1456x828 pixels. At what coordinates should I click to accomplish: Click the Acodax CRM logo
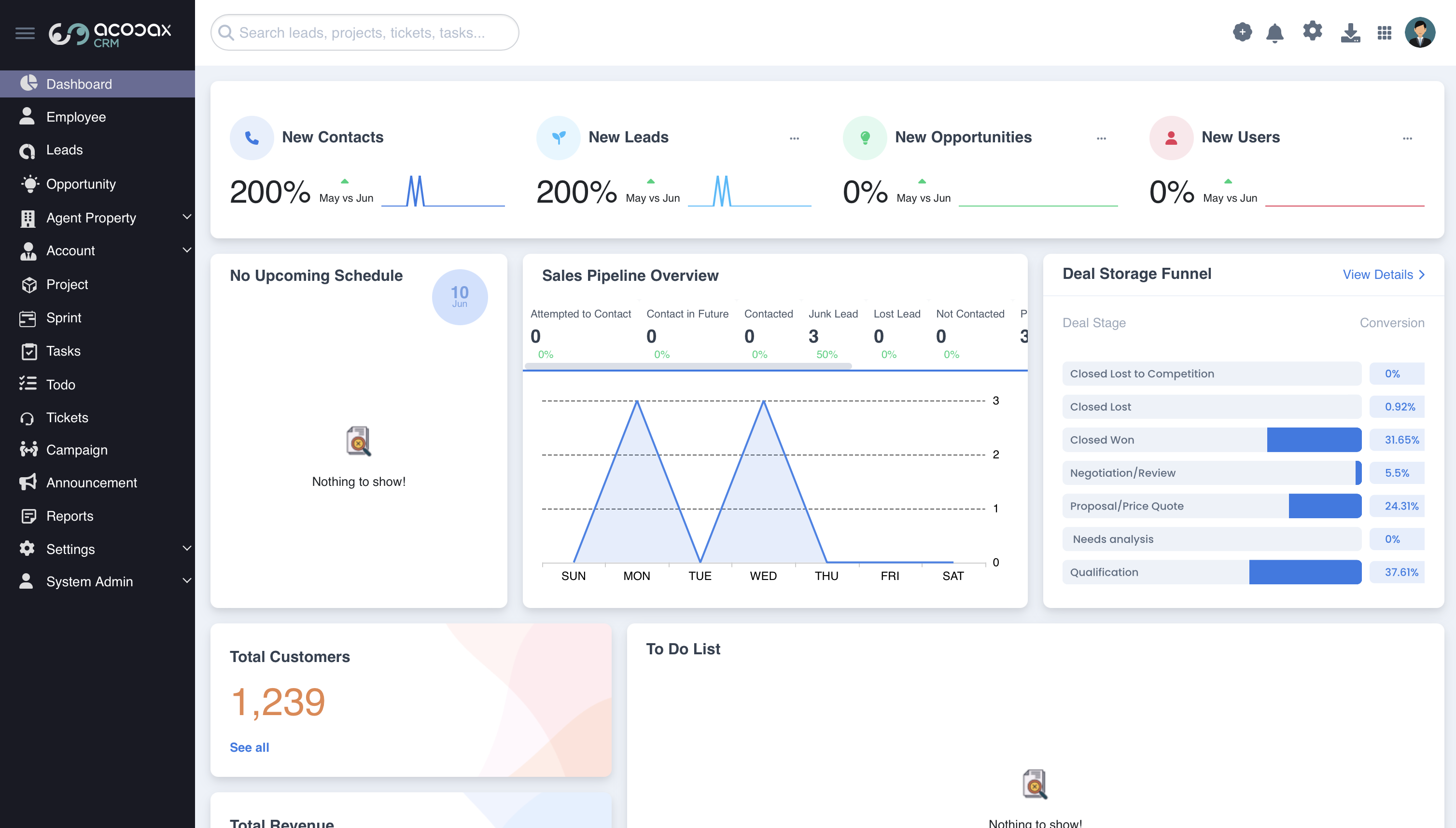109,34
